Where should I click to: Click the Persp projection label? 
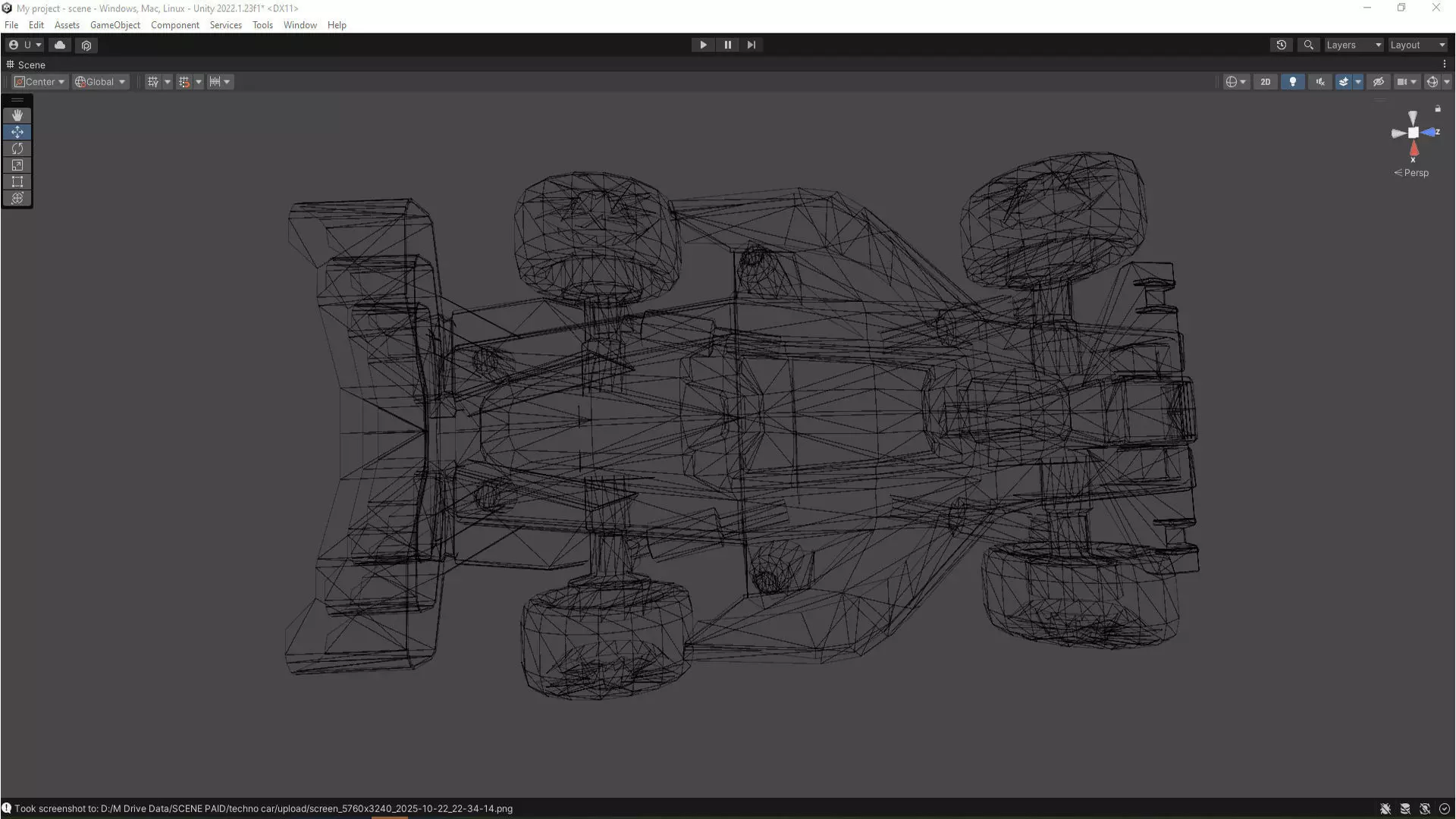pos(1415,173)
